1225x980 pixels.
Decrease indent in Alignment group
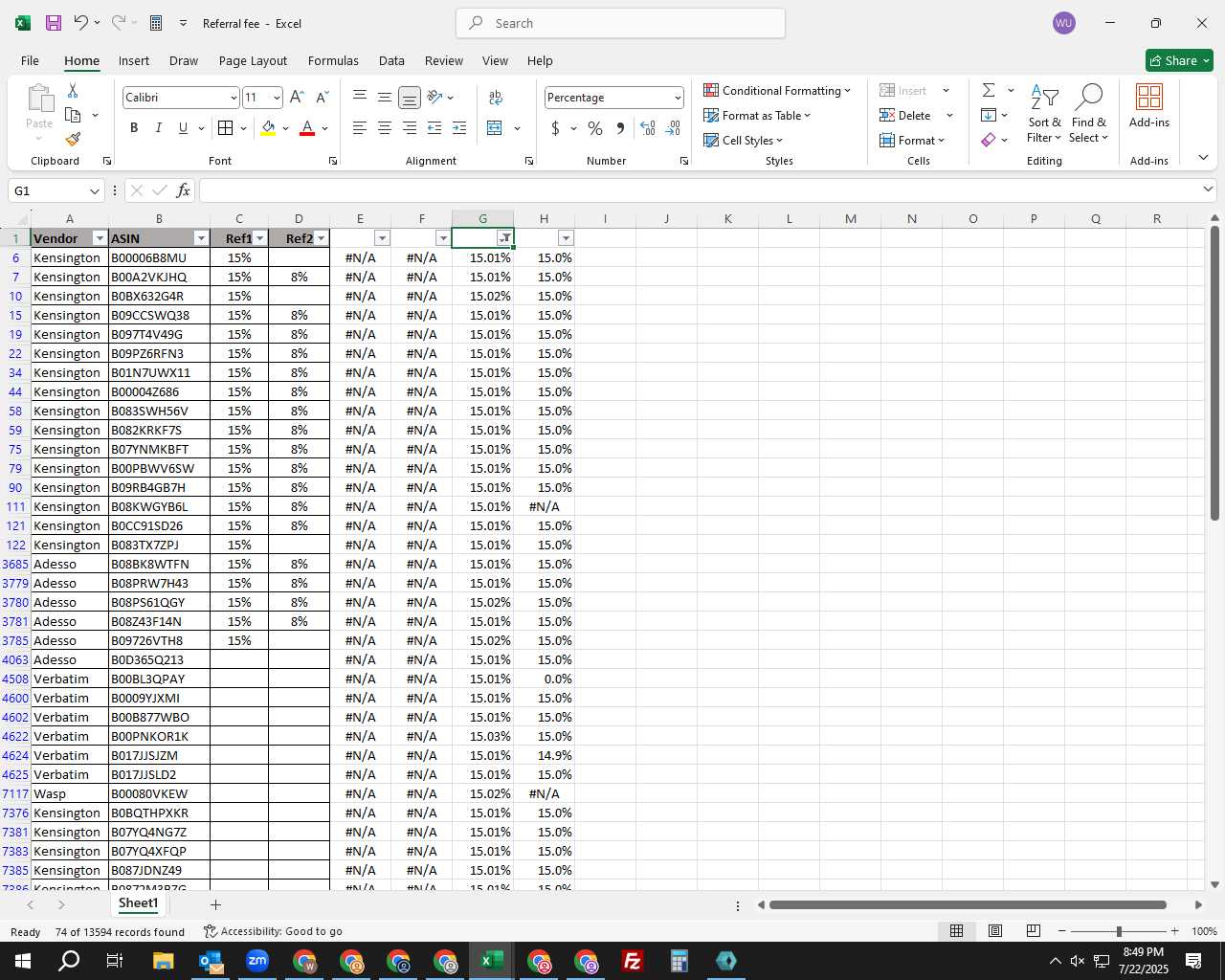[x=434, y=128]
